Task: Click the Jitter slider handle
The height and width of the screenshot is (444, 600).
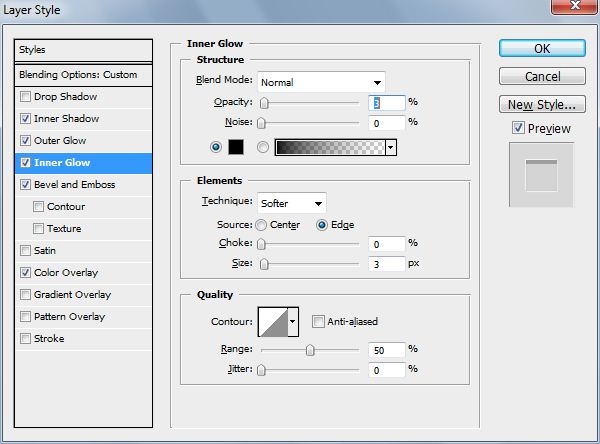Action: point(261,370)
